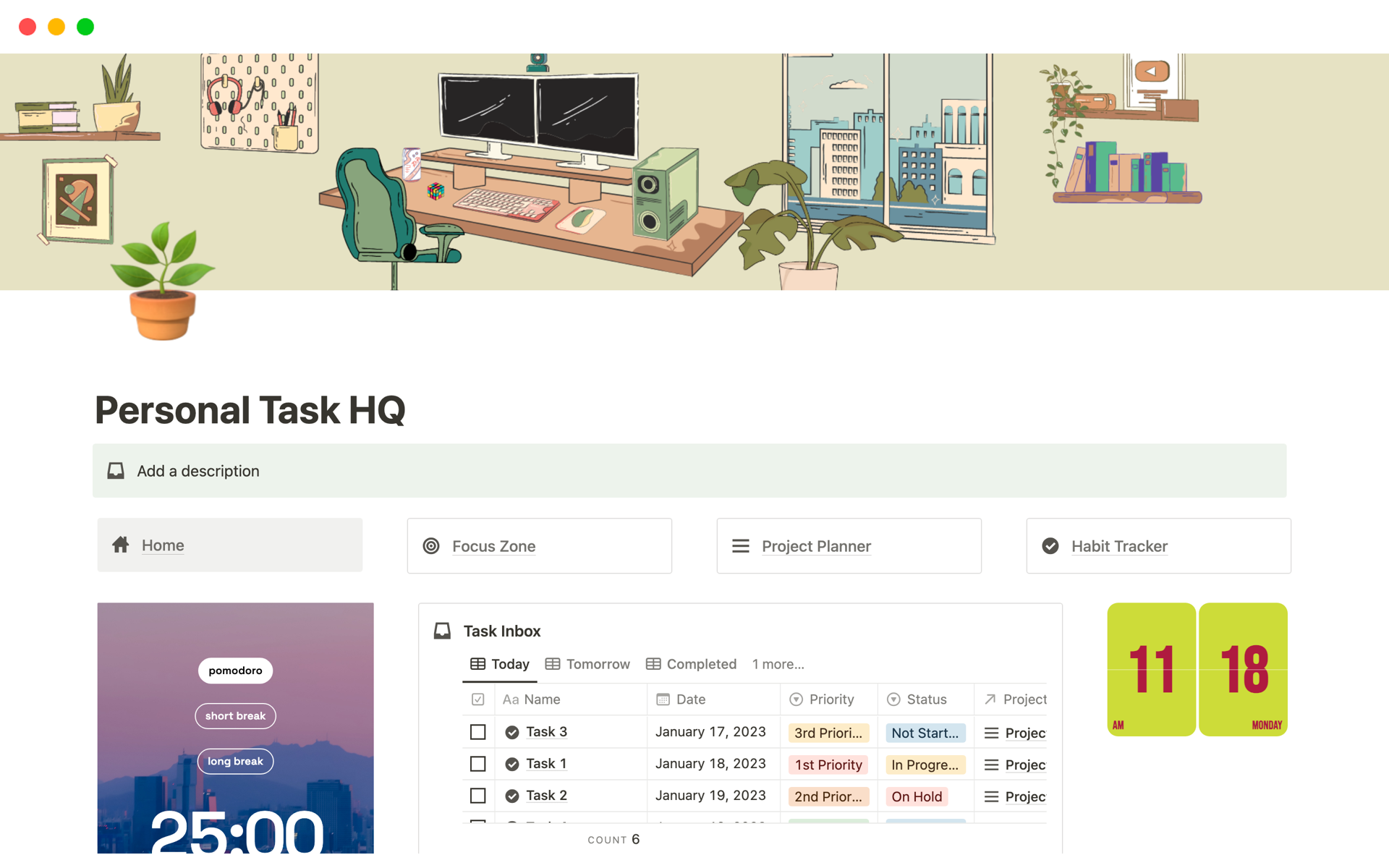Viewport: 1389px width, 868px height.
Task: Open the Priority column header menu
Action: 831,699
